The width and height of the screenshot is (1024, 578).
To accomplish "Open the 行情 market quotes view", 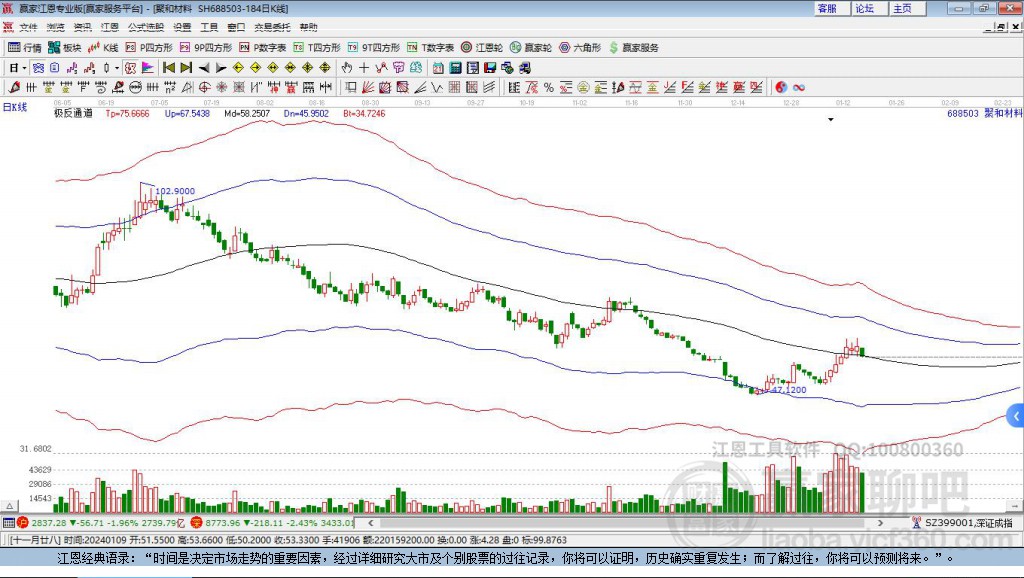I will pos(24,48).
